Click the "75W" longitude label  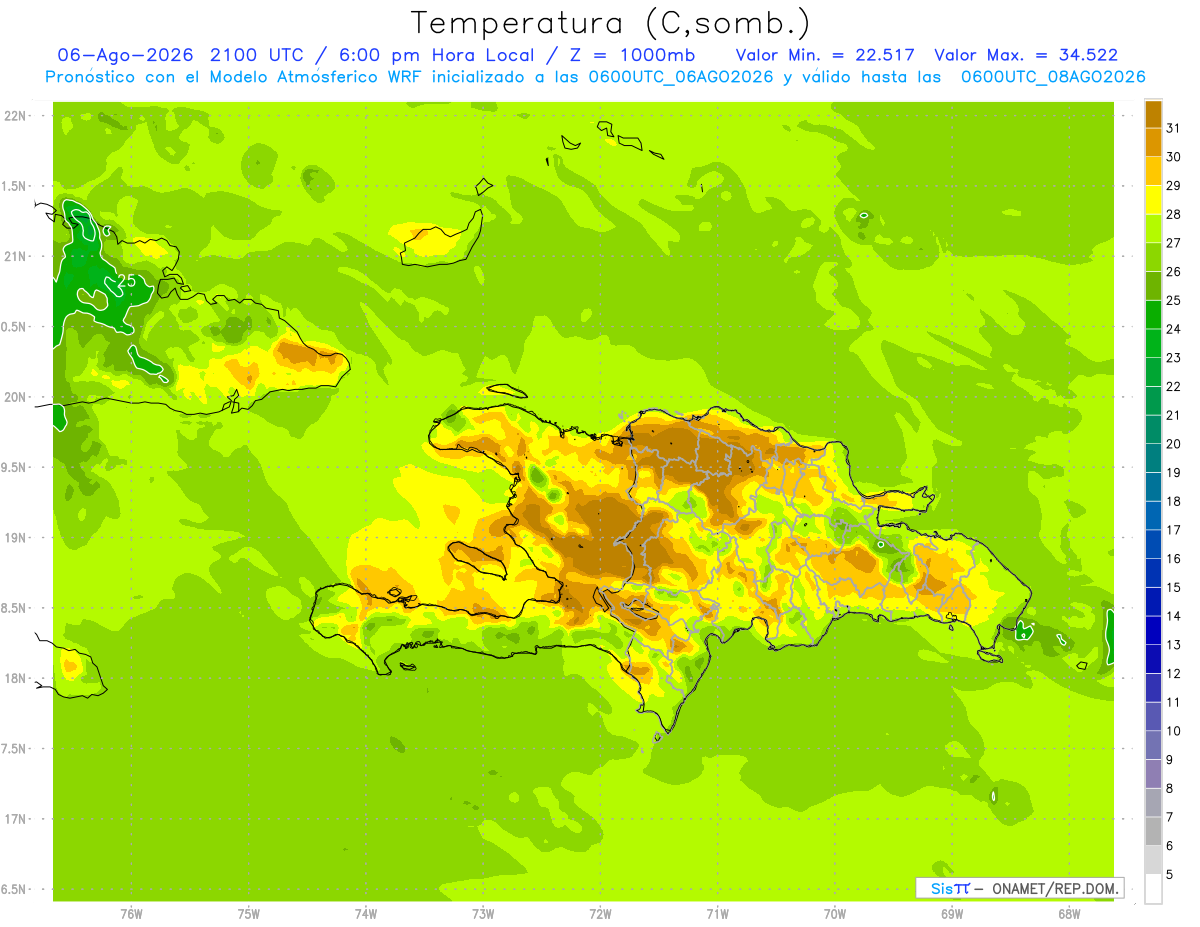pyautogui.click(x=249, y=913)
